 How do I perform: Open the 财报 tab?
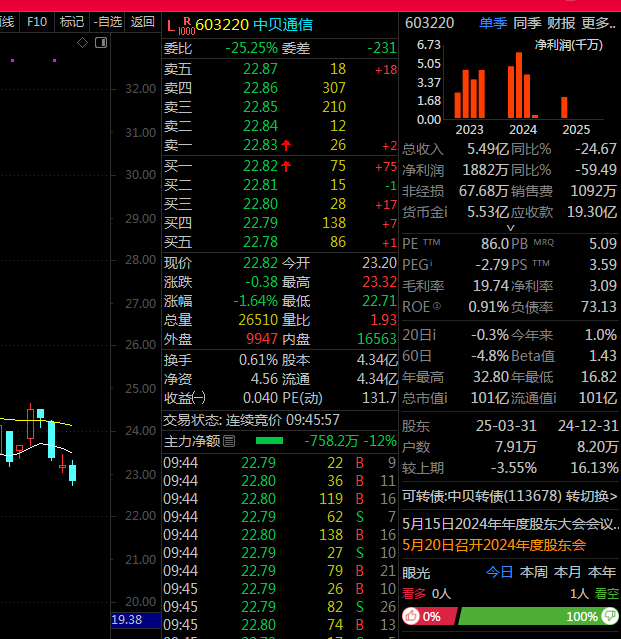coord(561,23)
